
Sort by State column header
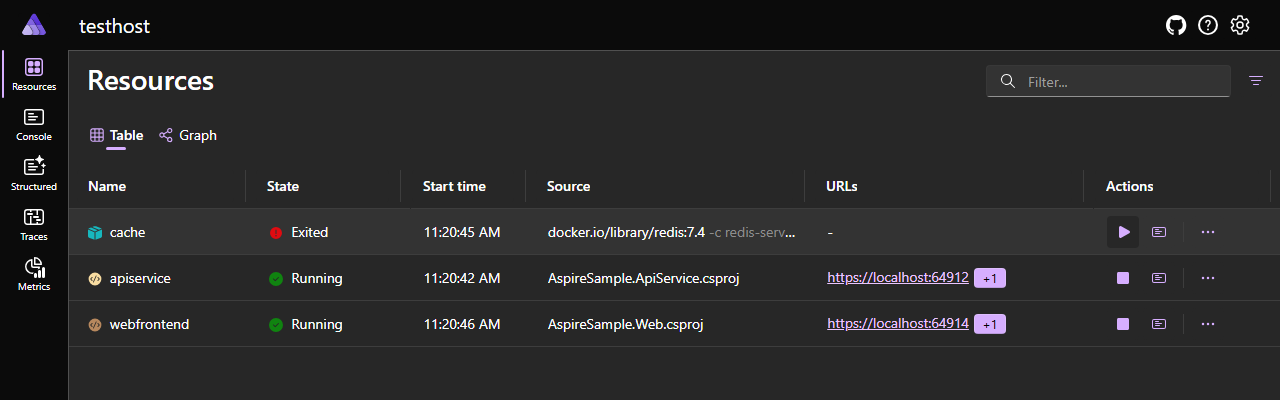[283, 186]
